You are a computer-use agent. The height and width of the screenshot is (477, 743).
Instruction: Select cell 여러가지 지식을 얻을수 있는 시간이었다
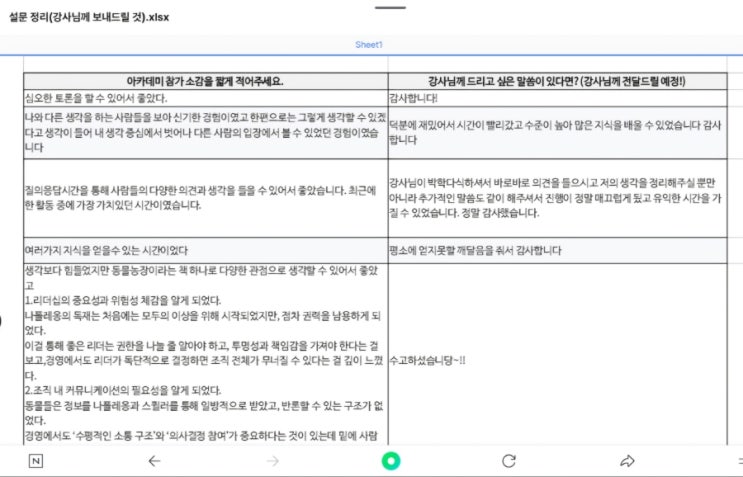(206, 250)
